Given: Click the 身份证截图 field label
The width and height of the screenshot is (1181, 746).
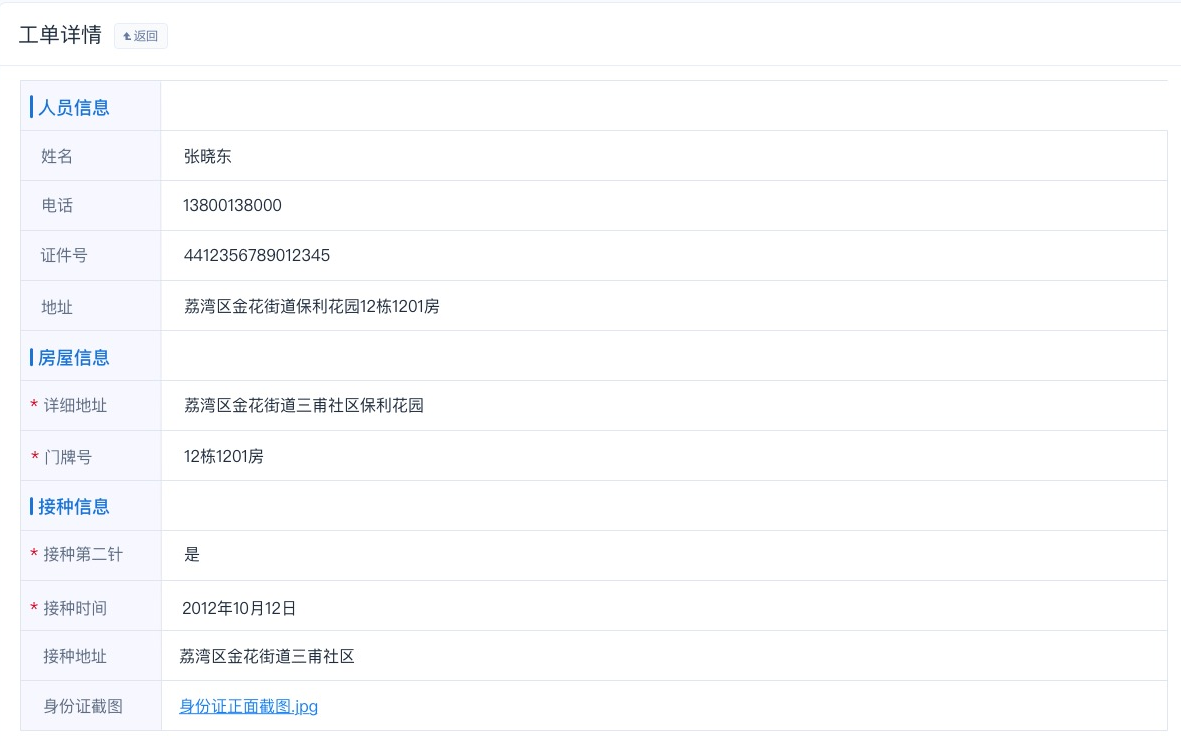Looking at the screenshot, I should point(83,706).
